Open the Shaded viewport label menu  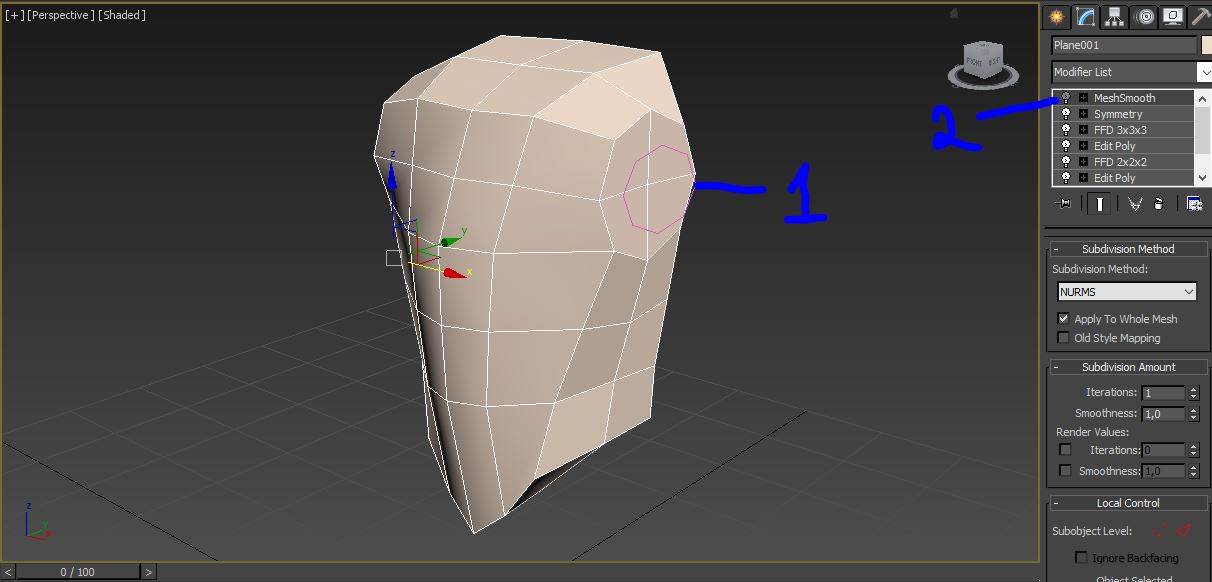(122, 15)
